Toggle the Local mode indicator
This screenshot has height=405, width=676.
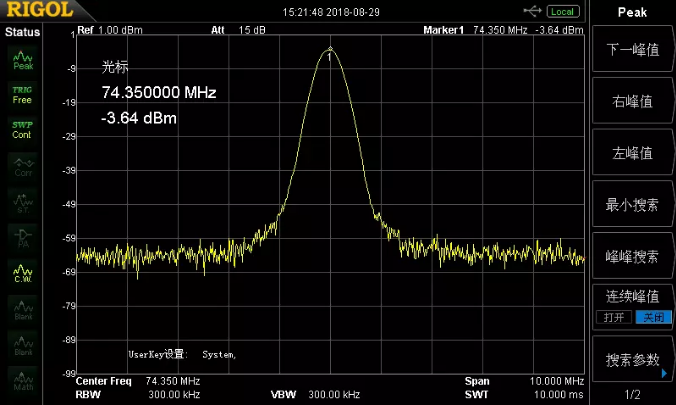(562, 11)
